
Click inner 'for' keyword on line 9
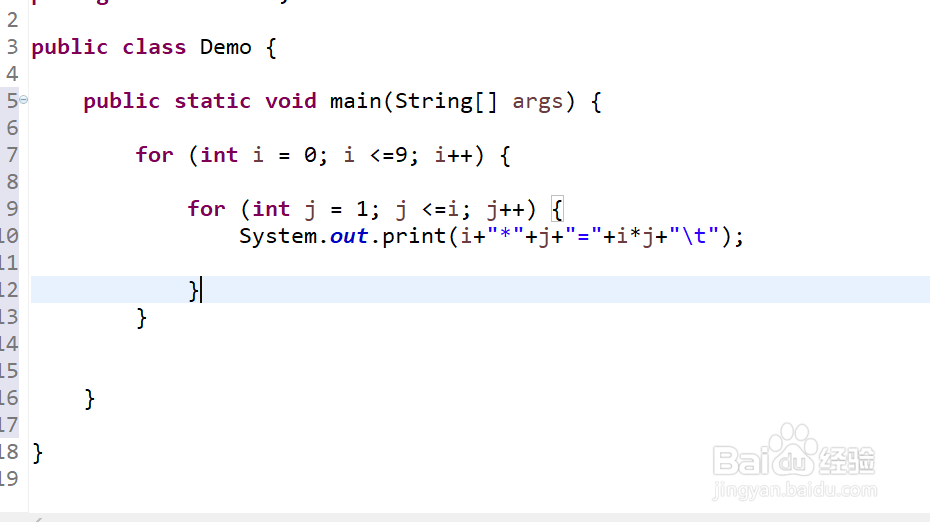click(206, 209)
